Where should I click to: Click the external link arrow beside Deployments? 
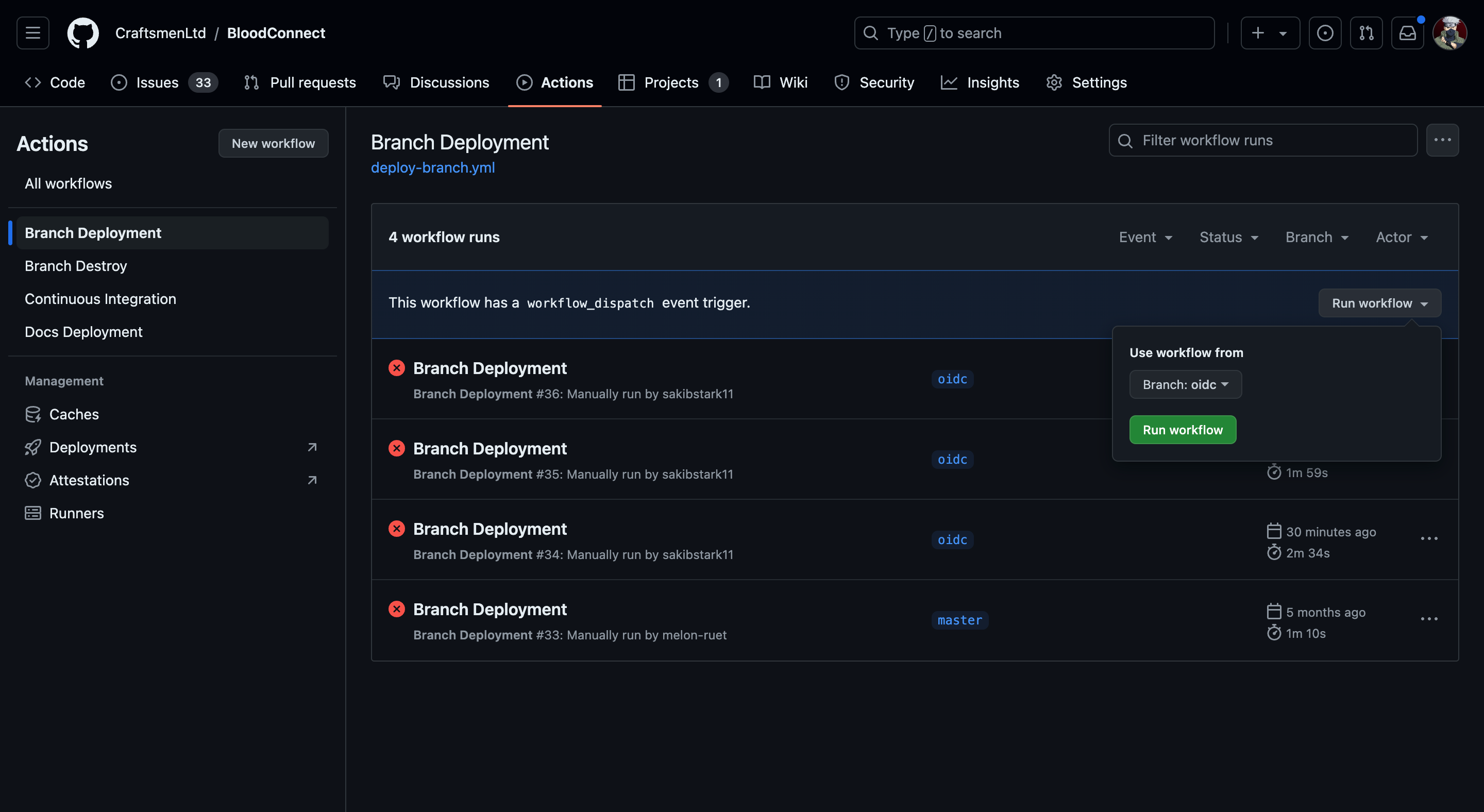pos(312,447)
